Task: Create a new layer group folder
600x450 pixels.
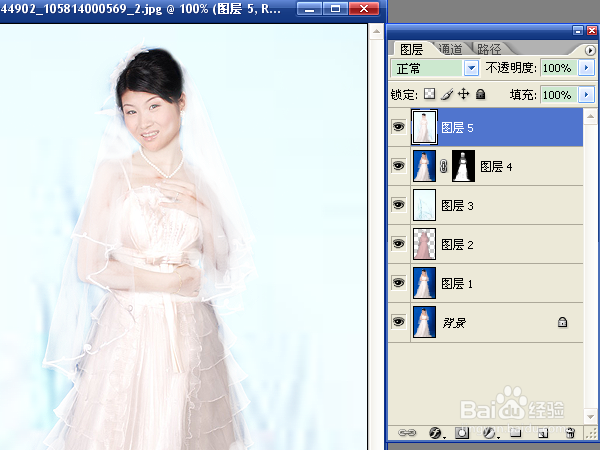Action: (515, 433)
